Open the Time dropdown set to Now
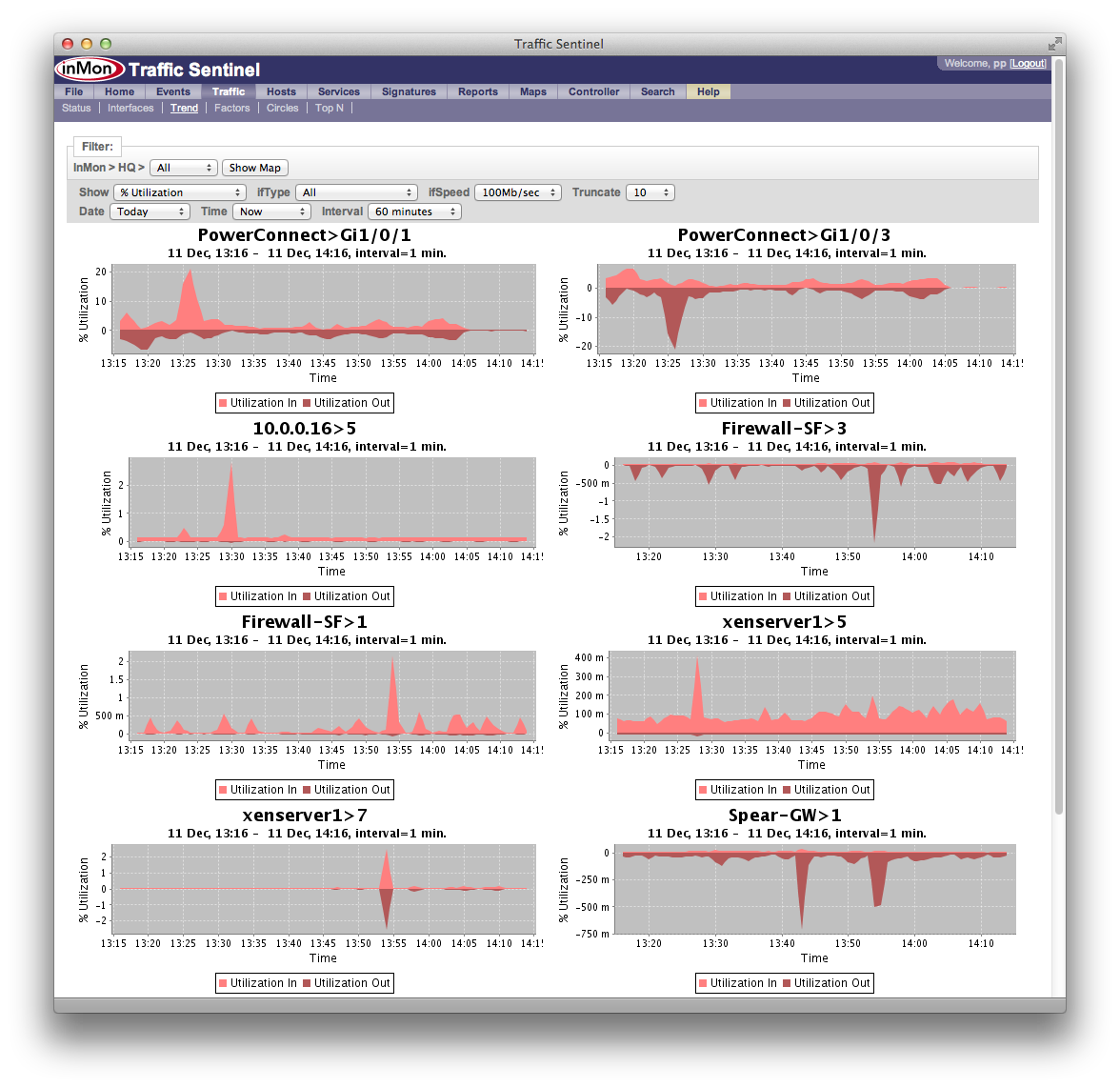 (x=271, y=212)
